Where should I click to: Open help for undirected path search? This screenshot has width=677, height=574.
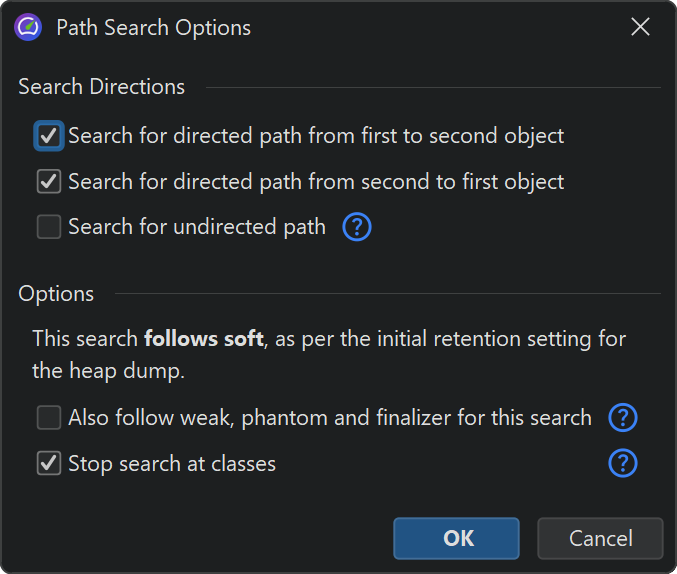(357, 227)
